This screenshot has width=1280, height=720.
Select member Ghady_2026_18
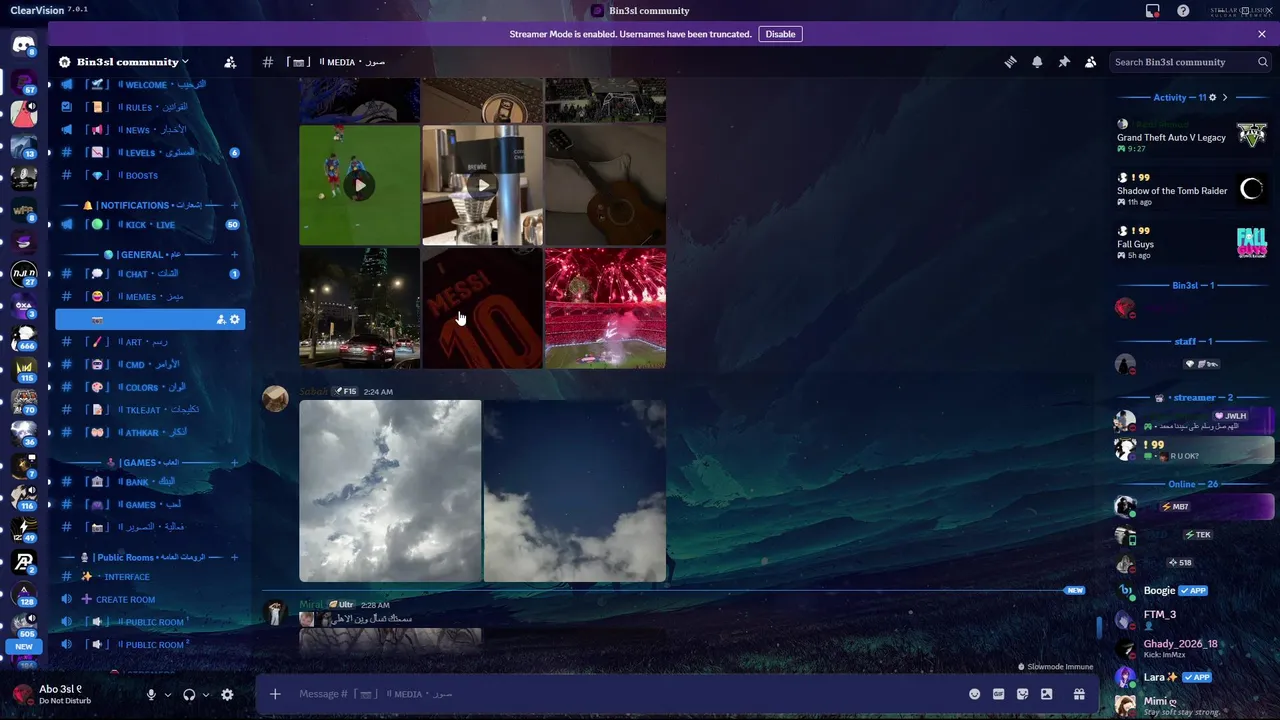tap(1192, 648)
